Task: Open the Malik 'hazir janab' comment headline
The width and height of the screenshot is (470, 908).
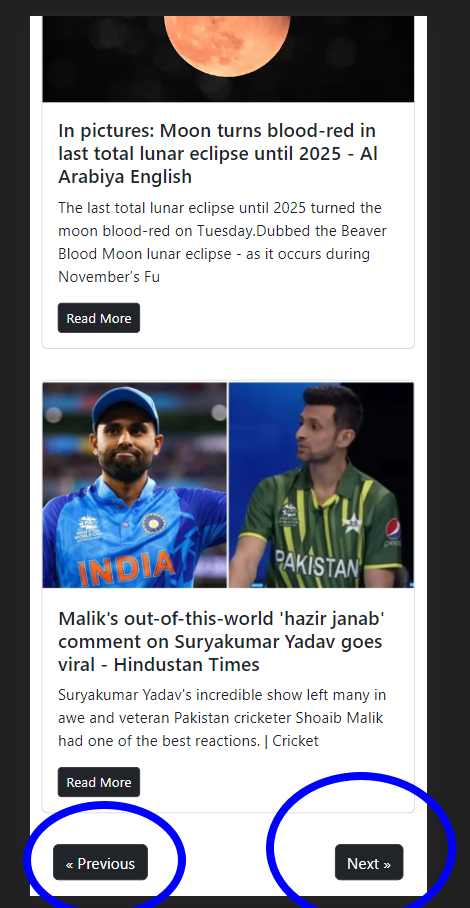Action: click(x=222, y=641)
